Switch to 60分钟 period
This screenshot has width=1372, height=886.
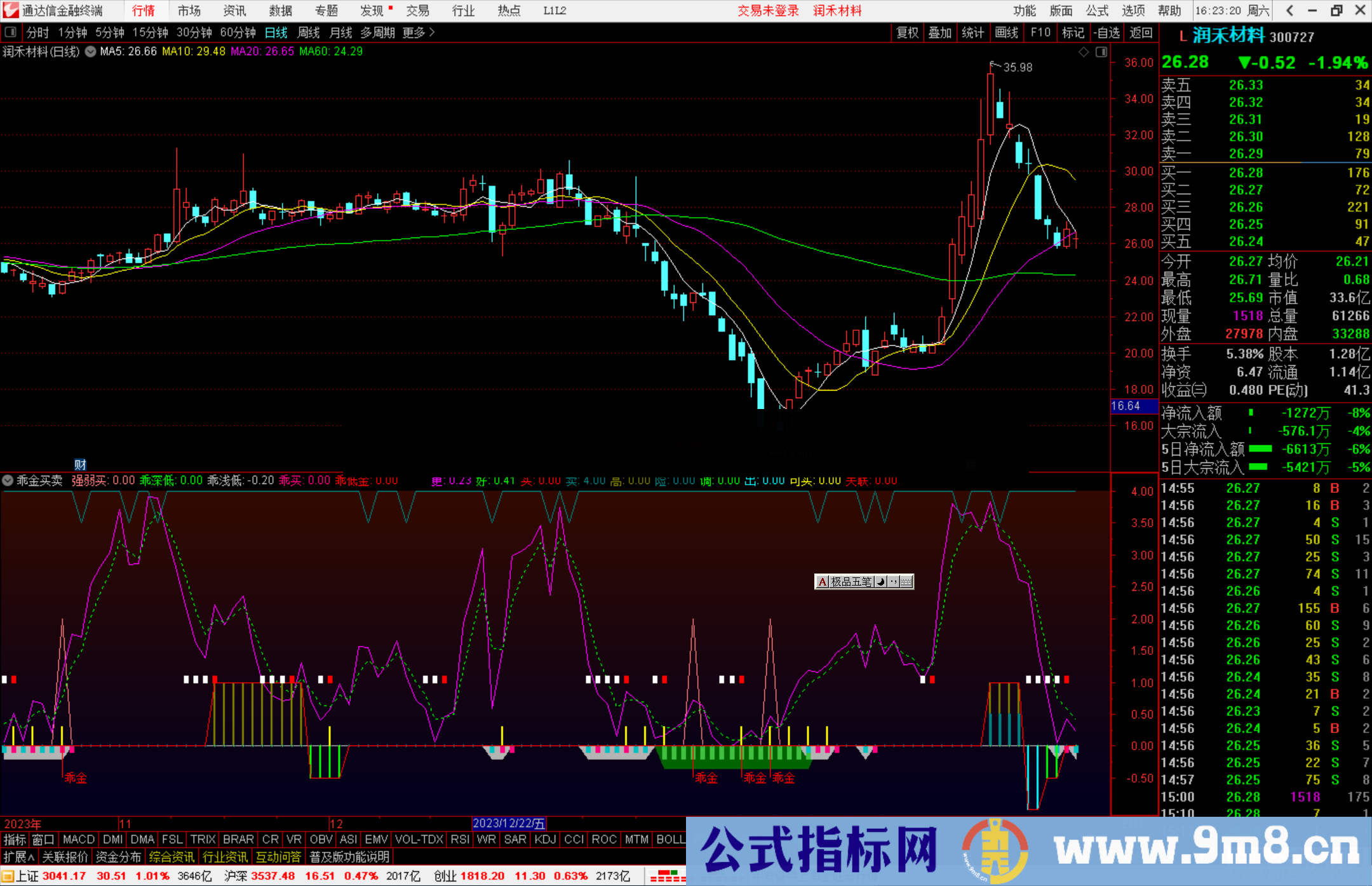coord(238,32)
